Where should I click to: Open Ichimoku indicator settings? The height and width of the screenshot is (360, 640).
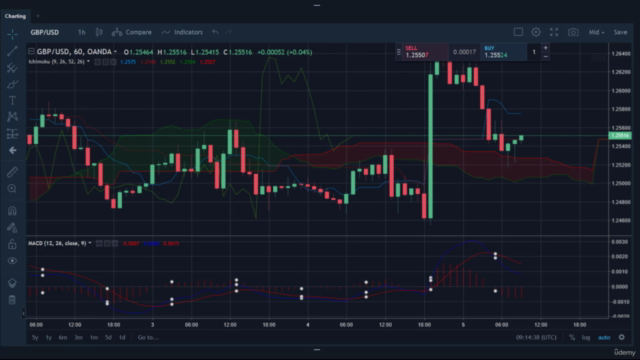tap(106, 62)
